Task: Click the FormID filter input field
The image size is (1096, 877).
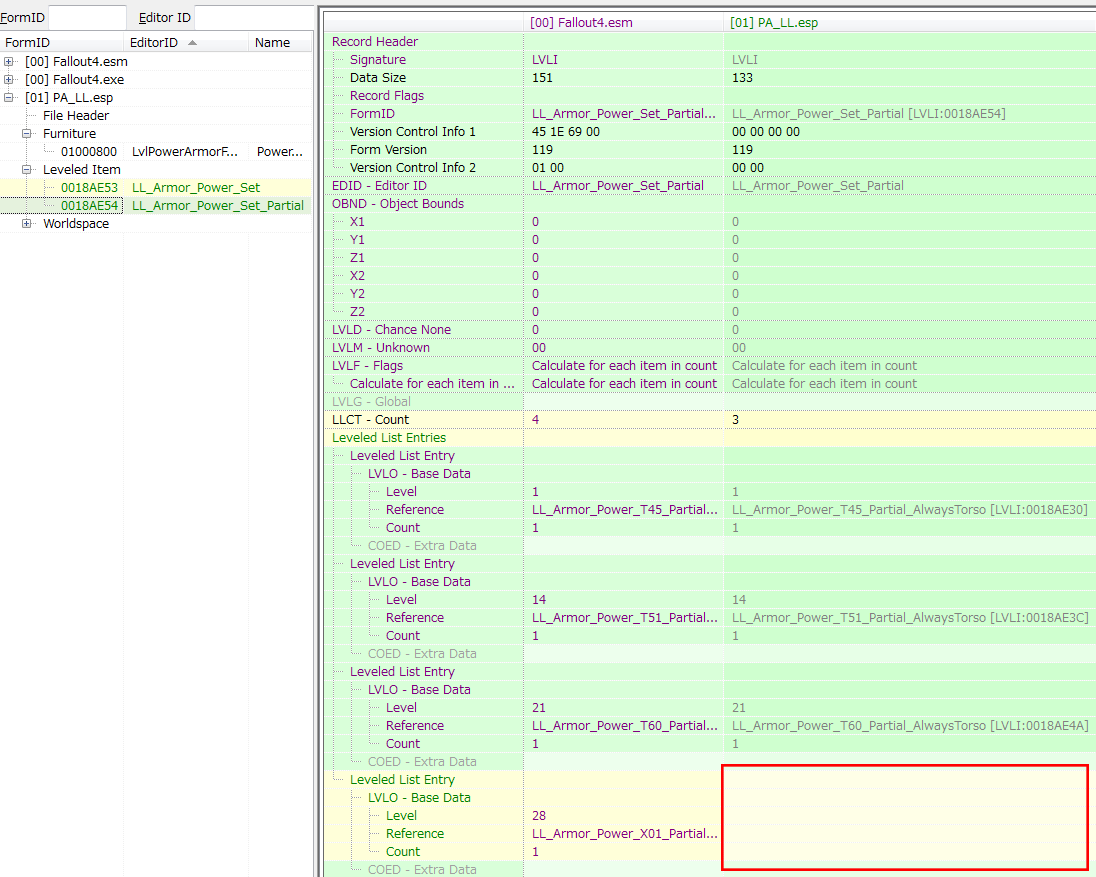Action: 87,17
